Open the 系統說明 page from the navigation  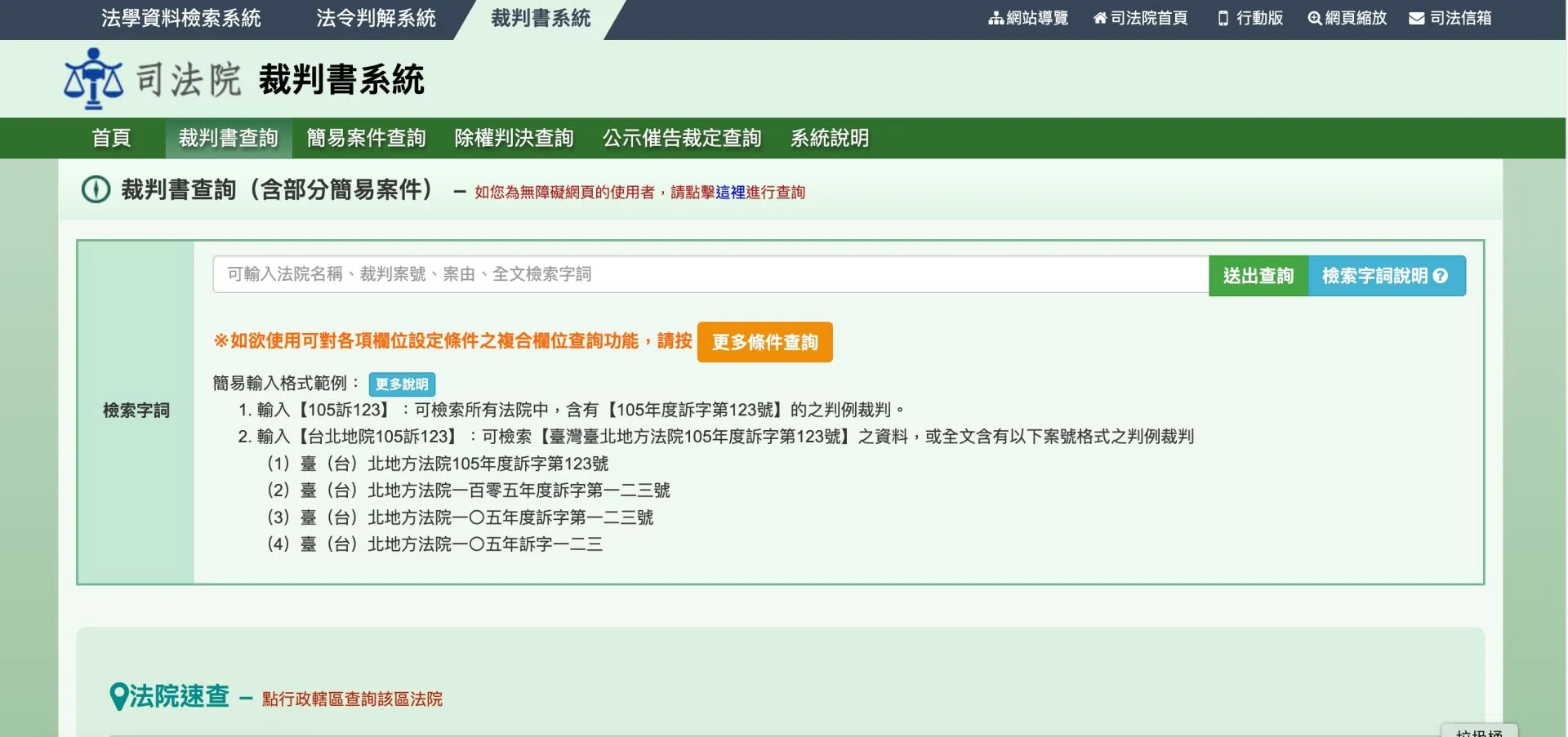[x=829, y=138]
